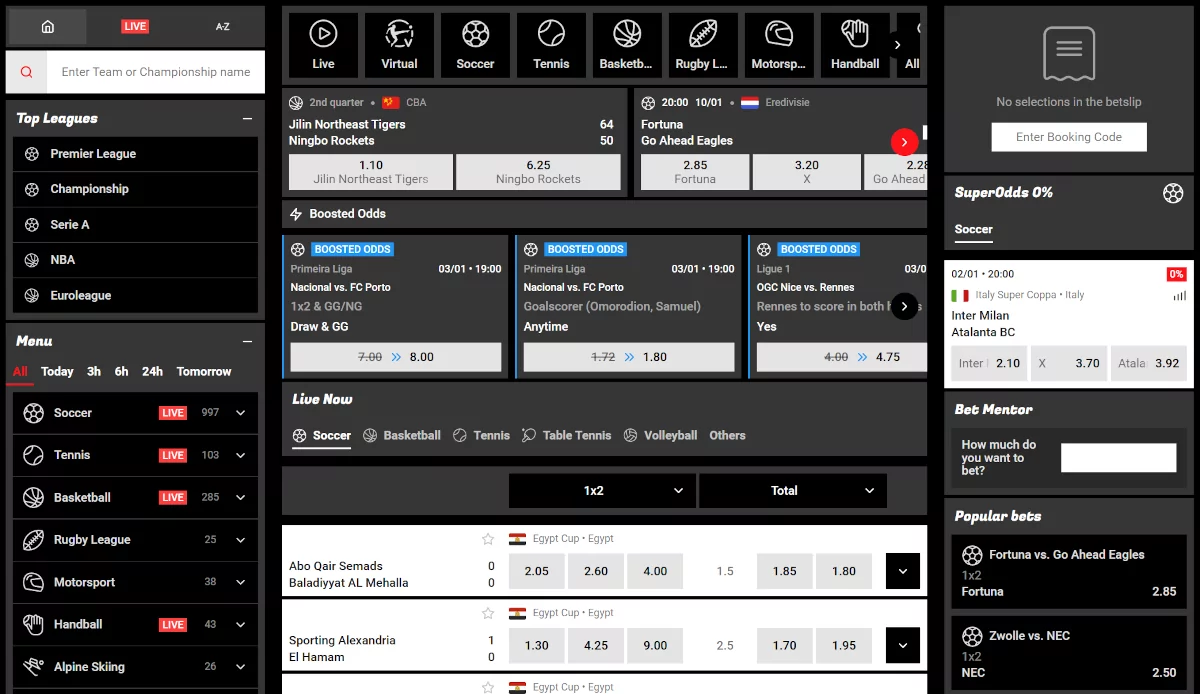1200x694 pixels.
Task: Click the Basketball icon in Menu
Action: click(34, 497)
